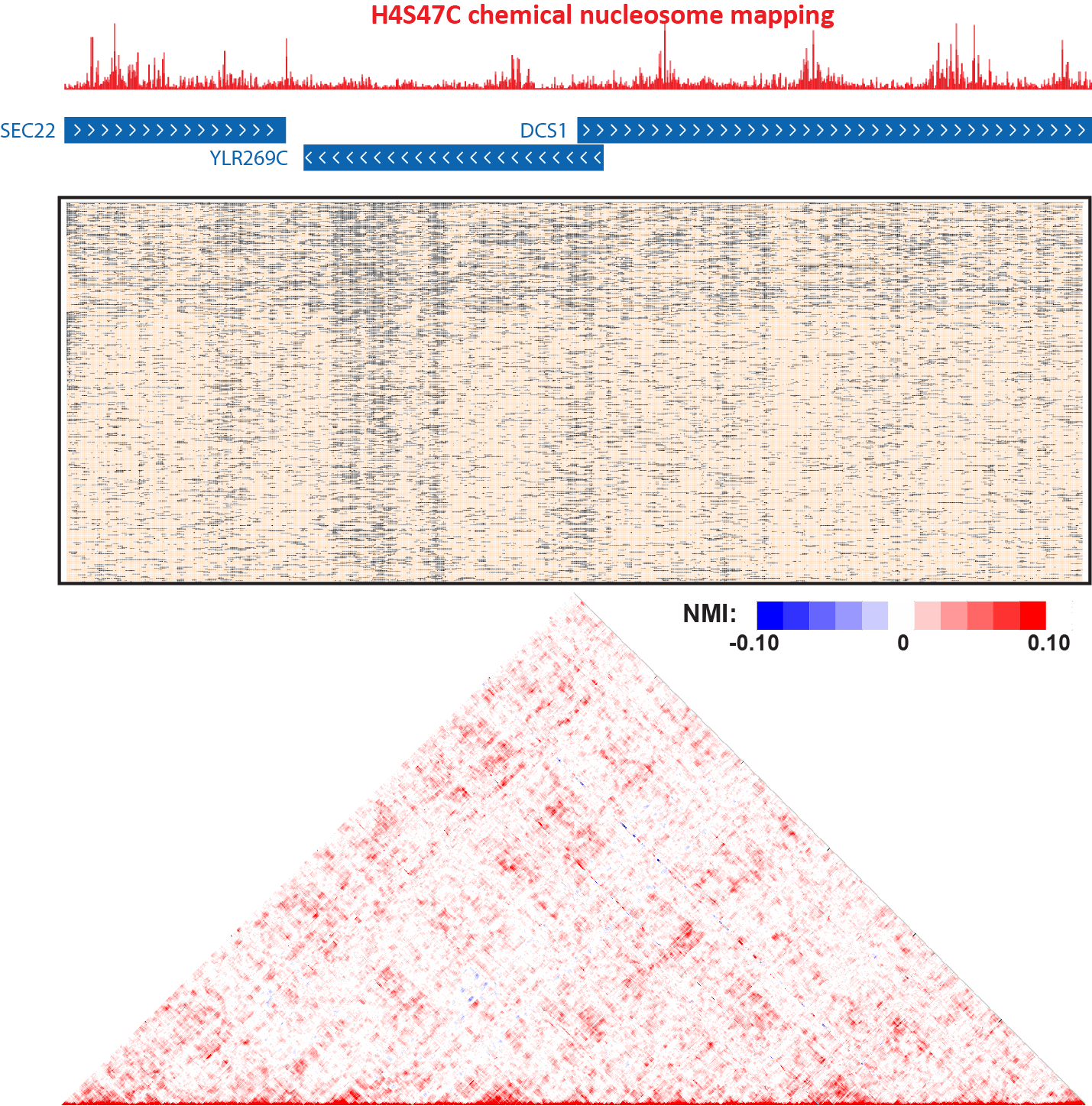Click the -0.10 legend scale value
Viewport: 1092px width, 1106px height.
pos(753,643)
